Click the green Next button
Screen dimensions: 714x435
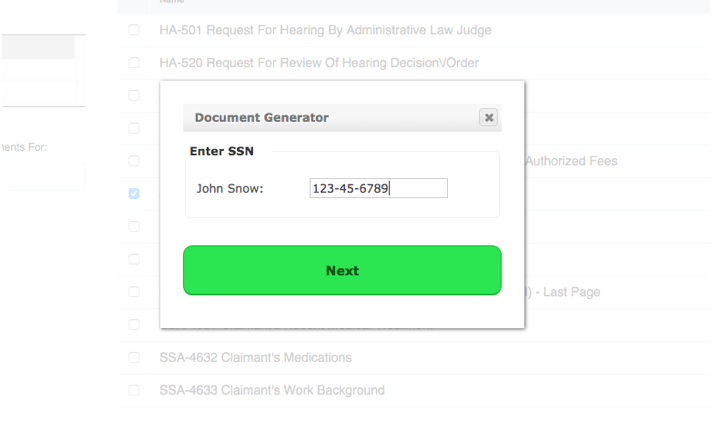(342, 270)
